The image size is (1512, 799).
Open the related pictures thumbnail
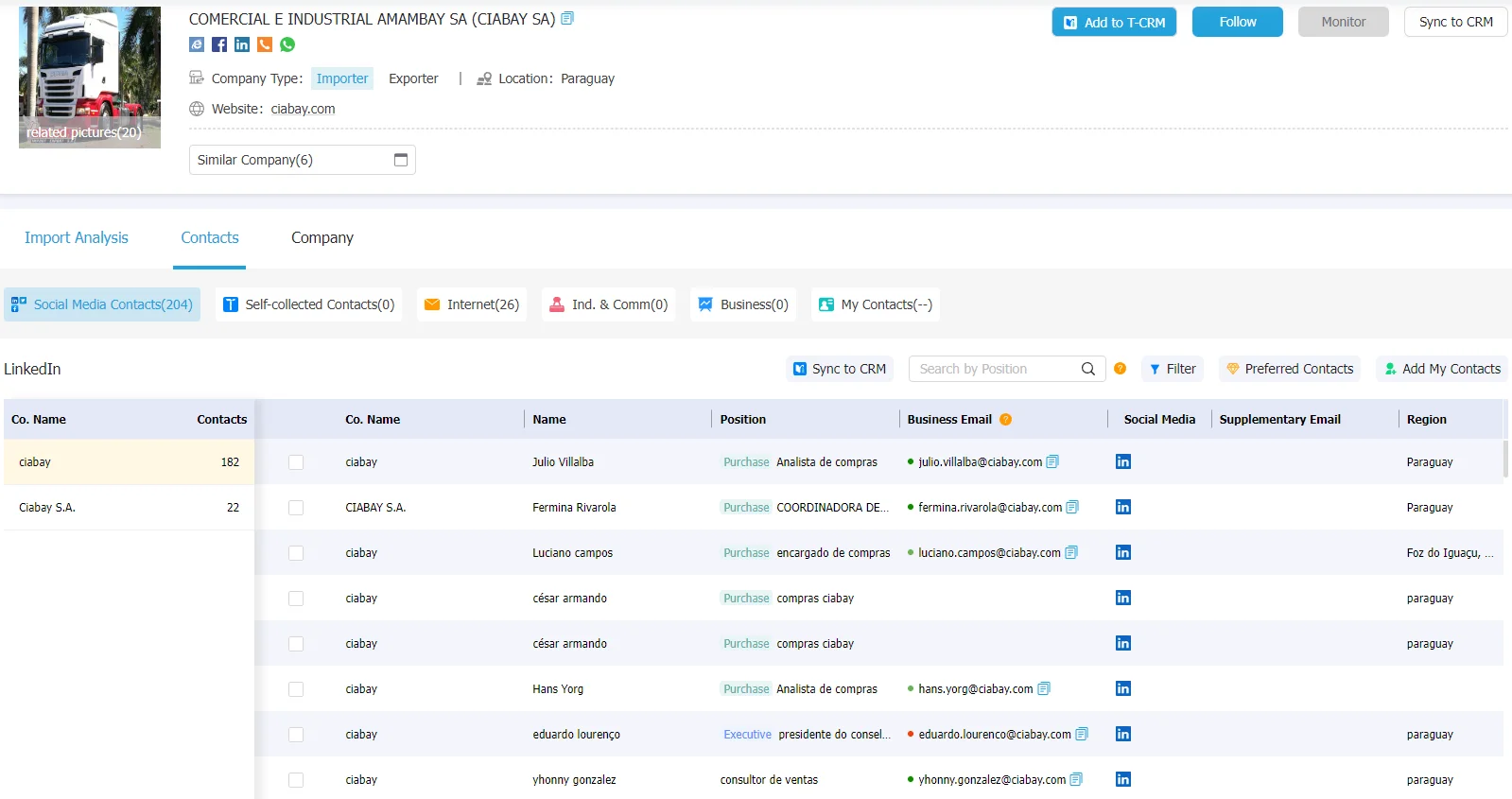click(90, 78)
